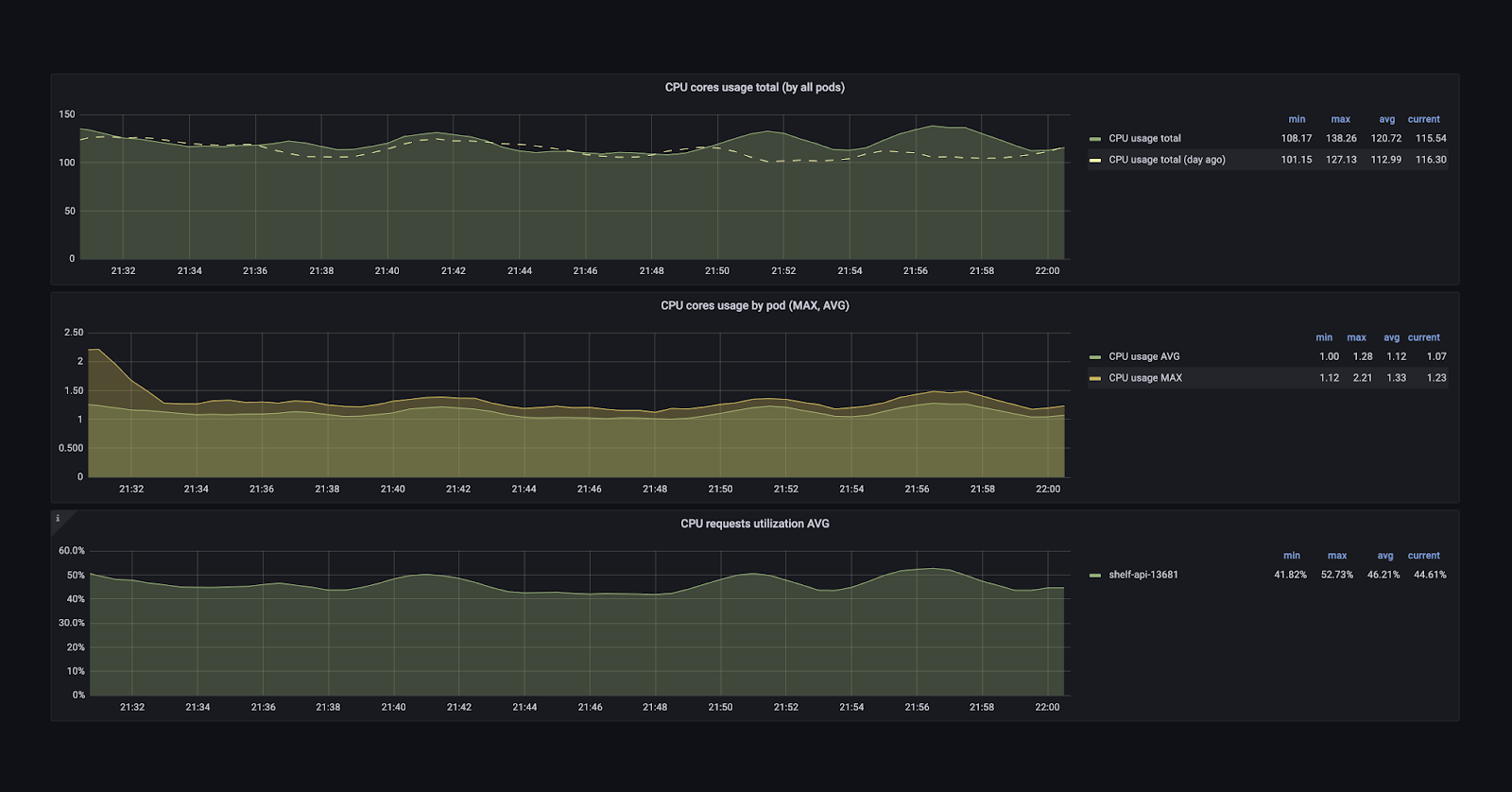The image size is (1512, 792).
Task: Sort by 'max' in CPU usage by pod legend
Action: tap(1356, 337)
